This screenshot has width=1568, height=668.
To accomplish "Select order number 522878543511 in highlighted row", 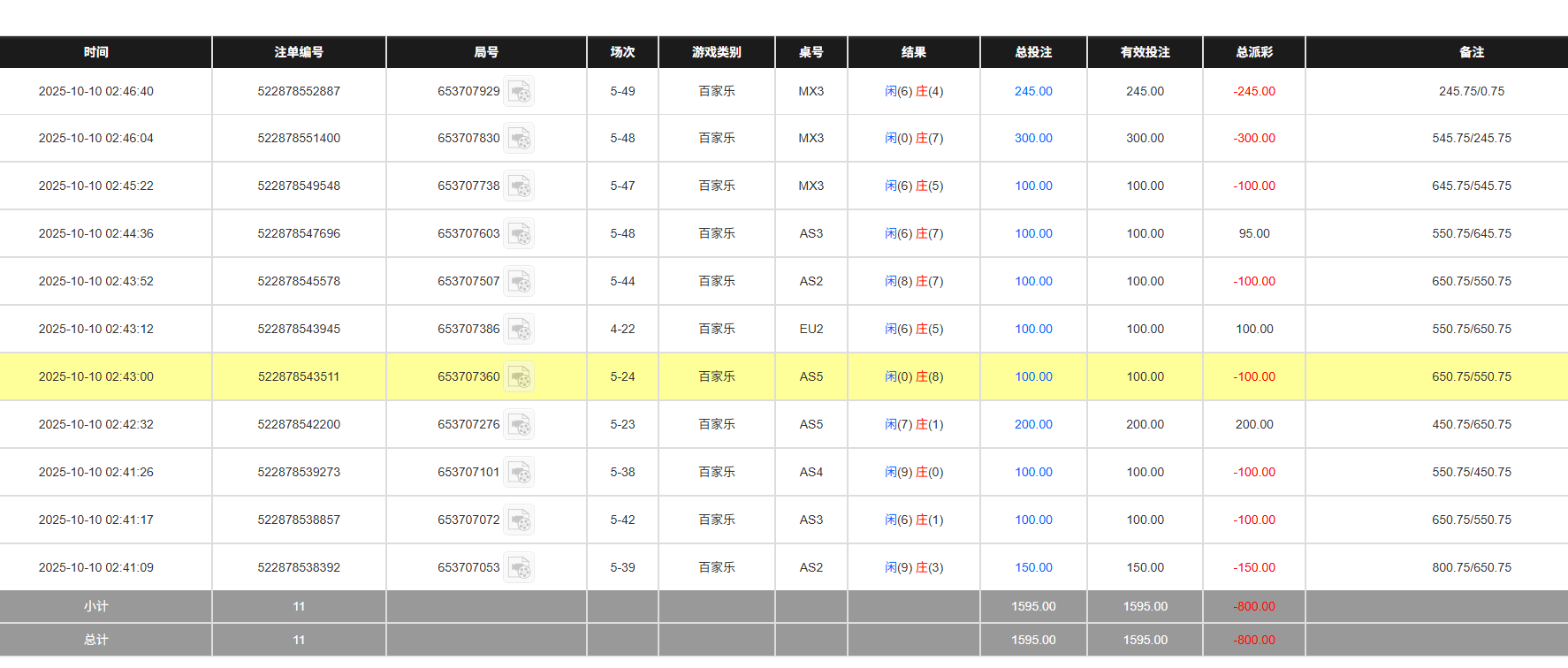I will pyautogui.click(x=299, y=376).
